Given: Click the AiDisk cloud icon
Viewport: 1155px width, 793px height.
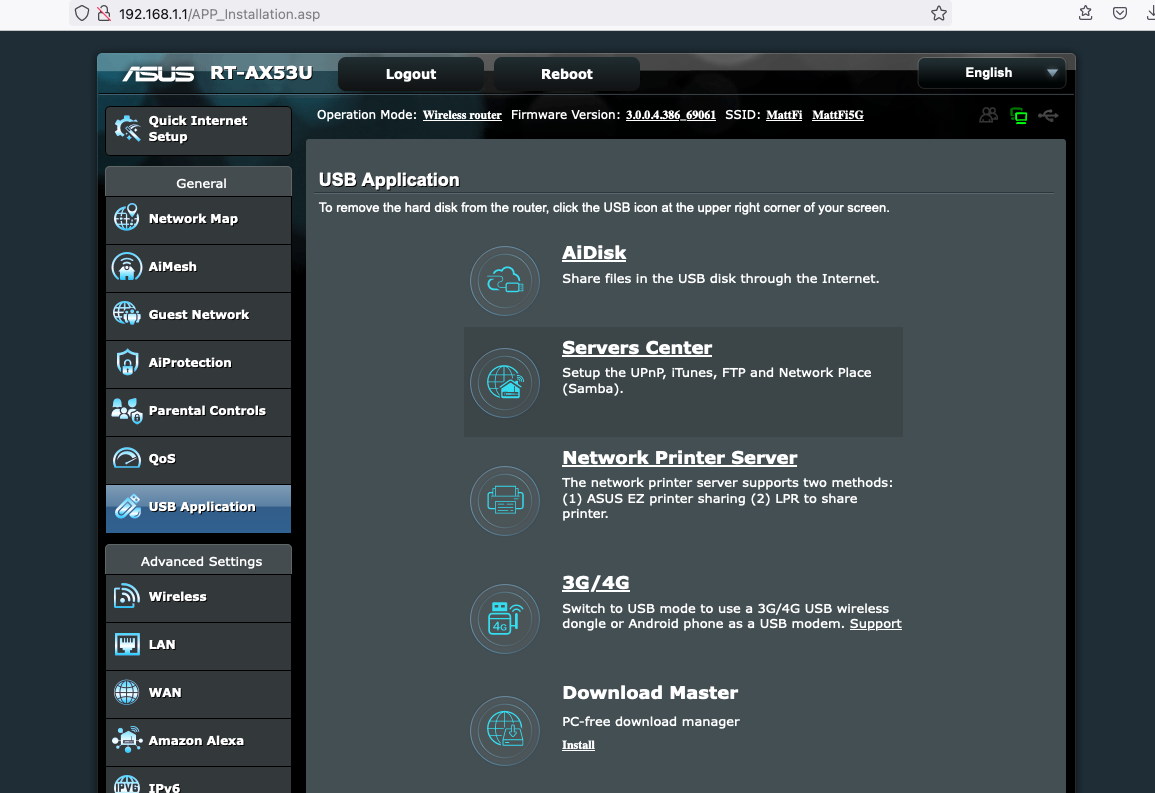Looking at the screenshot, I should tap(505, 281).
